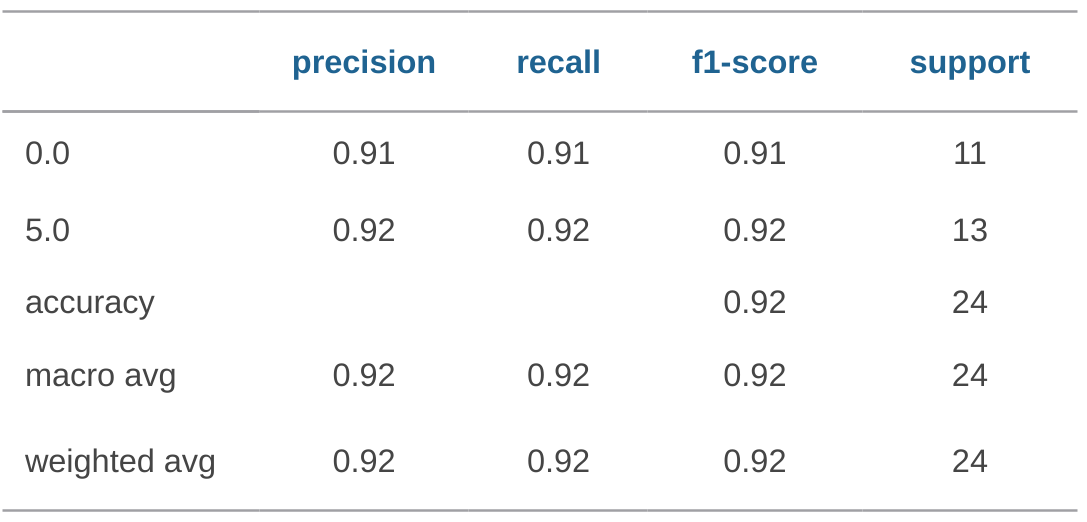Screen dimensions: 1087x522
Task: Select weighted avg f1-score value
Action: click(x=754, y=461)
